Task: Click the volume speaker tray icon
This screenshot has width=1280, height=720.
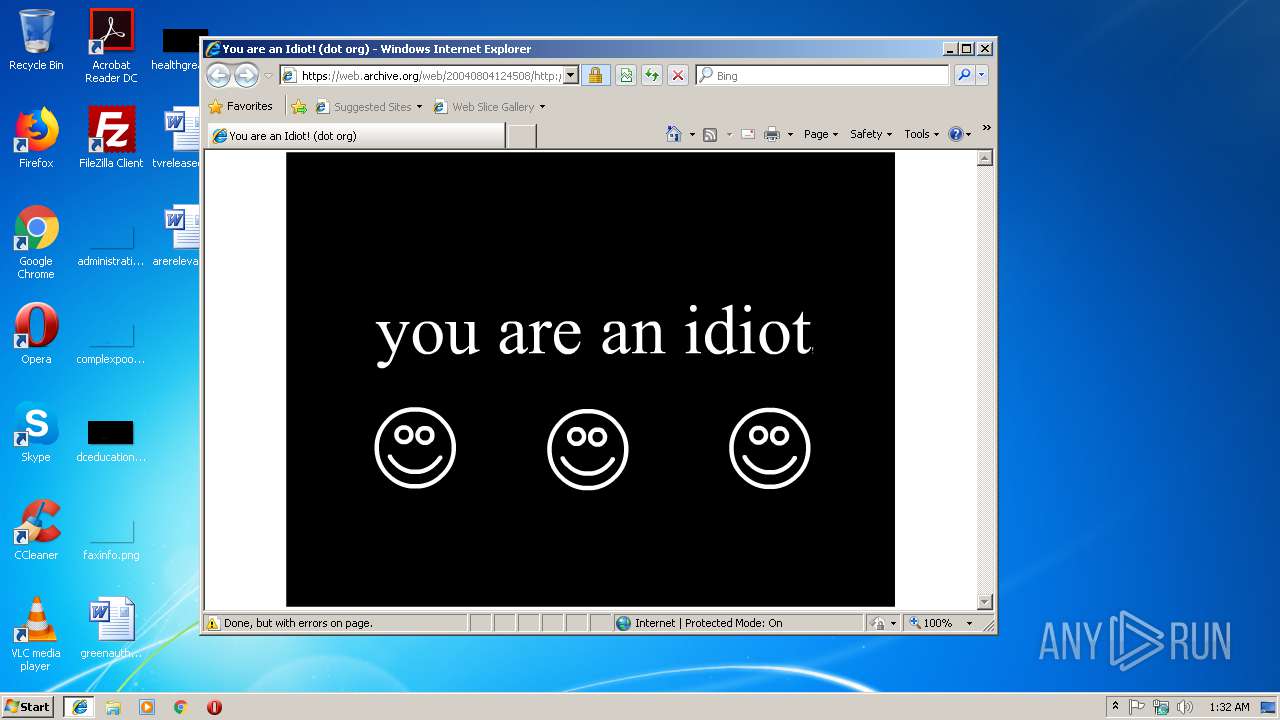Action: point(1184,707)
